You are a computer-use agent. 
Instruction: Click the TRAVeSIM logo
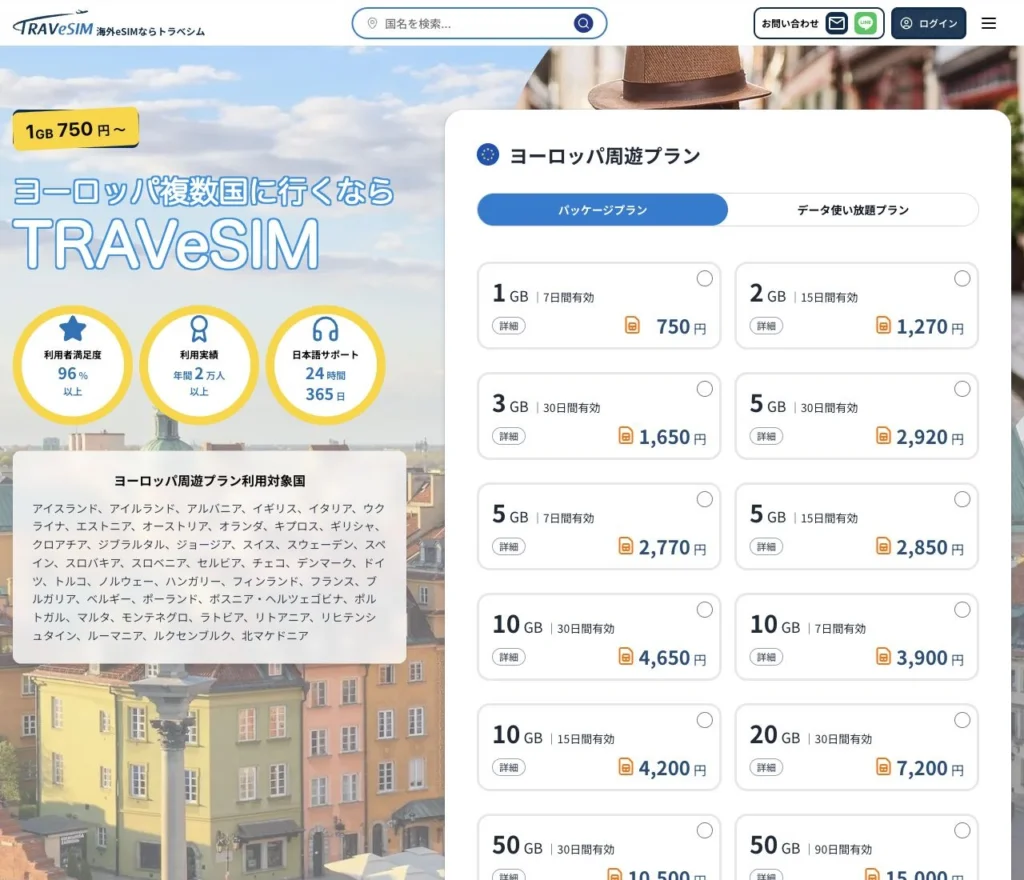pos(53,24)
